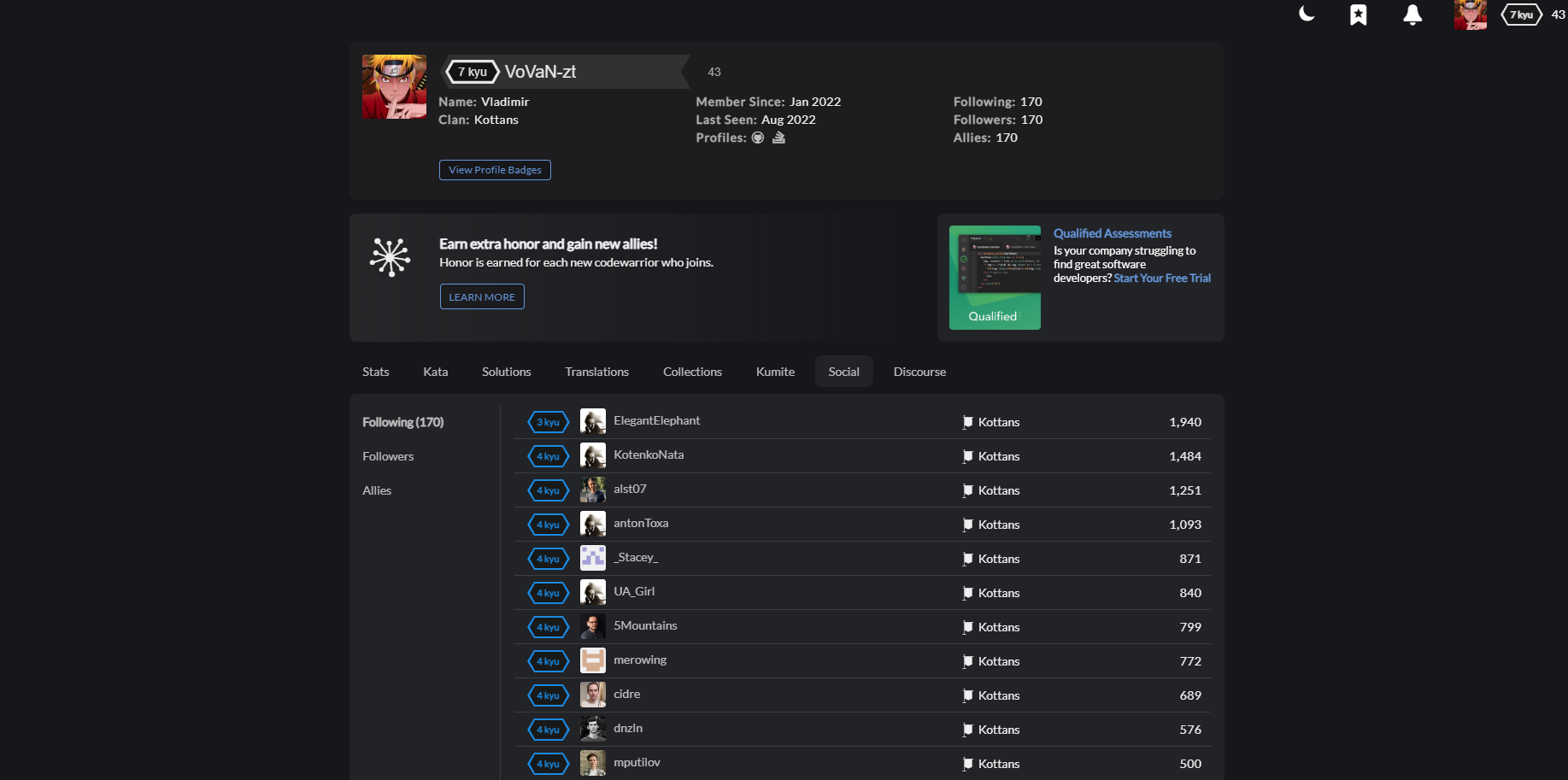Click the Qualified promo thumbnail
Image resolution: width=1568 pixels, height=780 pixels.
coord(995,278)
